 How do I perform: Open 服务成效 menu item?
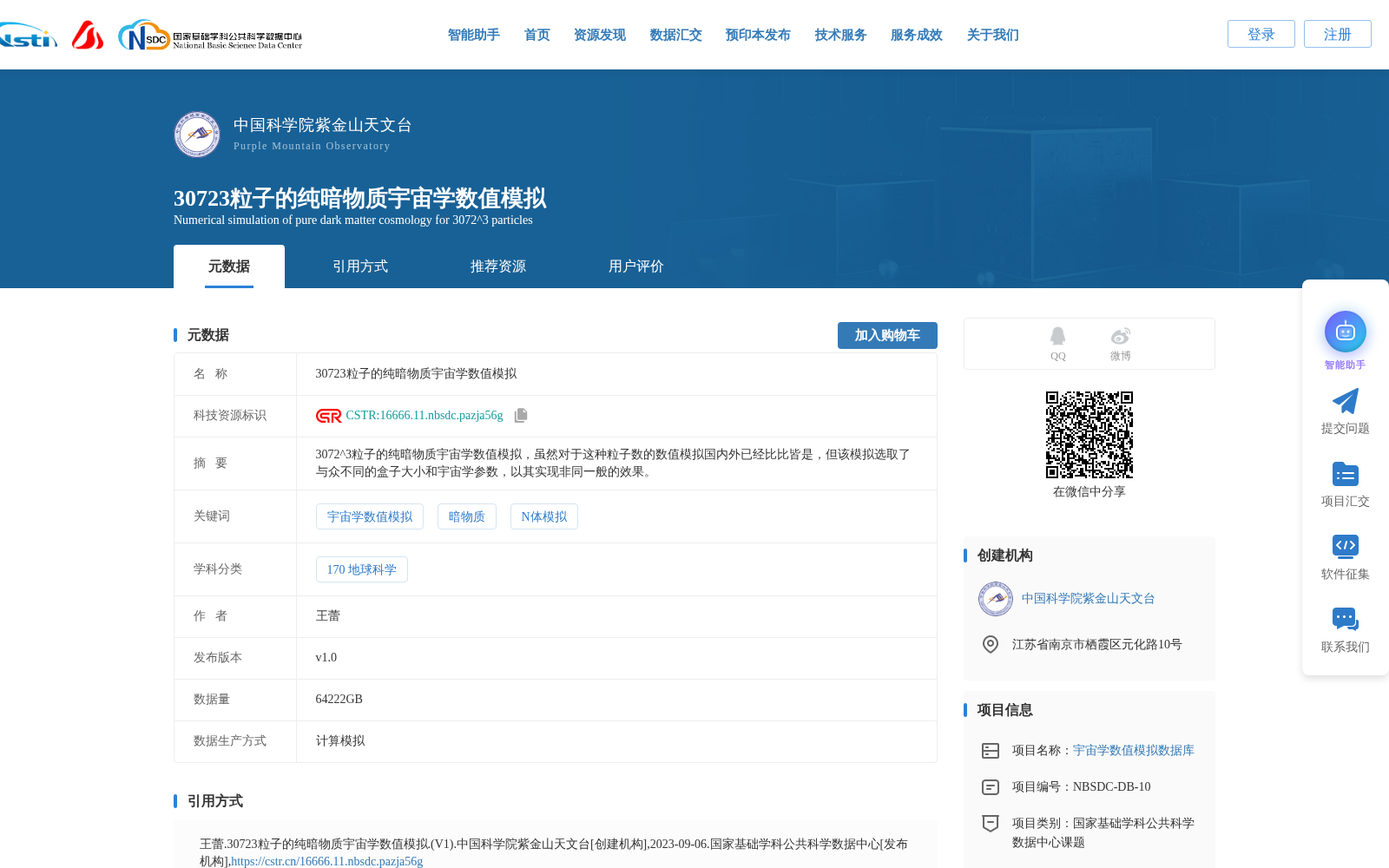coord(917,35)
